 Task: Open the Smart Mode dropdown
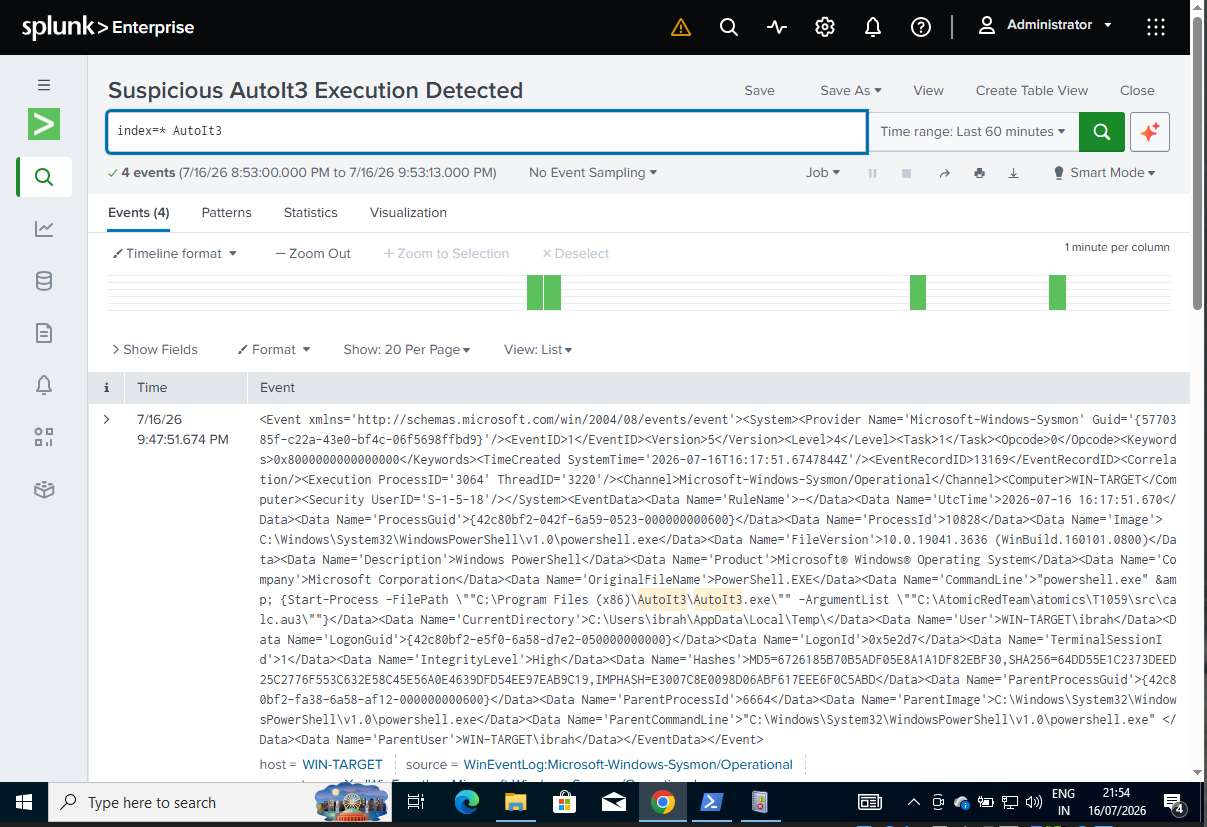pyautogui.click(x=1104, y=173)
